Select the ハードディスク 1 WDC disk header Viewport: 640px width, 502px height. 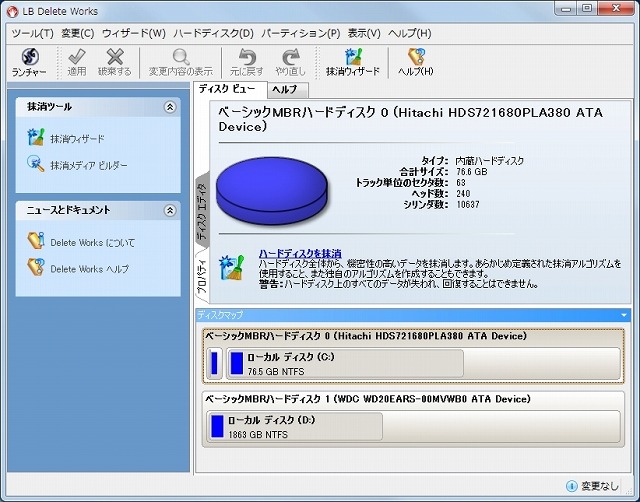click(367, 399)
